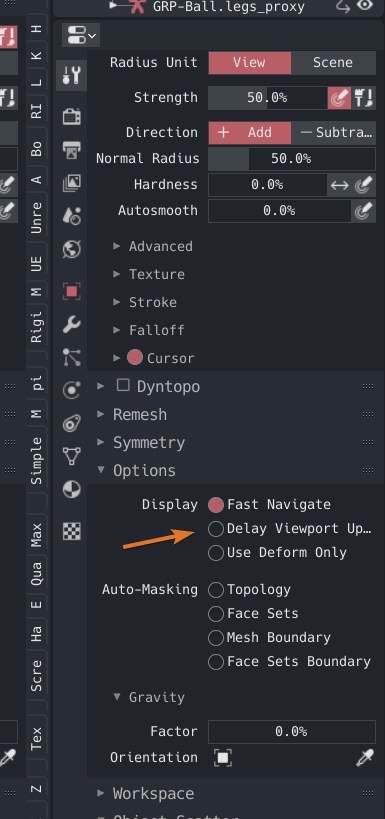Open the Output properties printer icon
The width and height of the screenshot is (385, 819).
pyautogui.click(x=71, y=149)
